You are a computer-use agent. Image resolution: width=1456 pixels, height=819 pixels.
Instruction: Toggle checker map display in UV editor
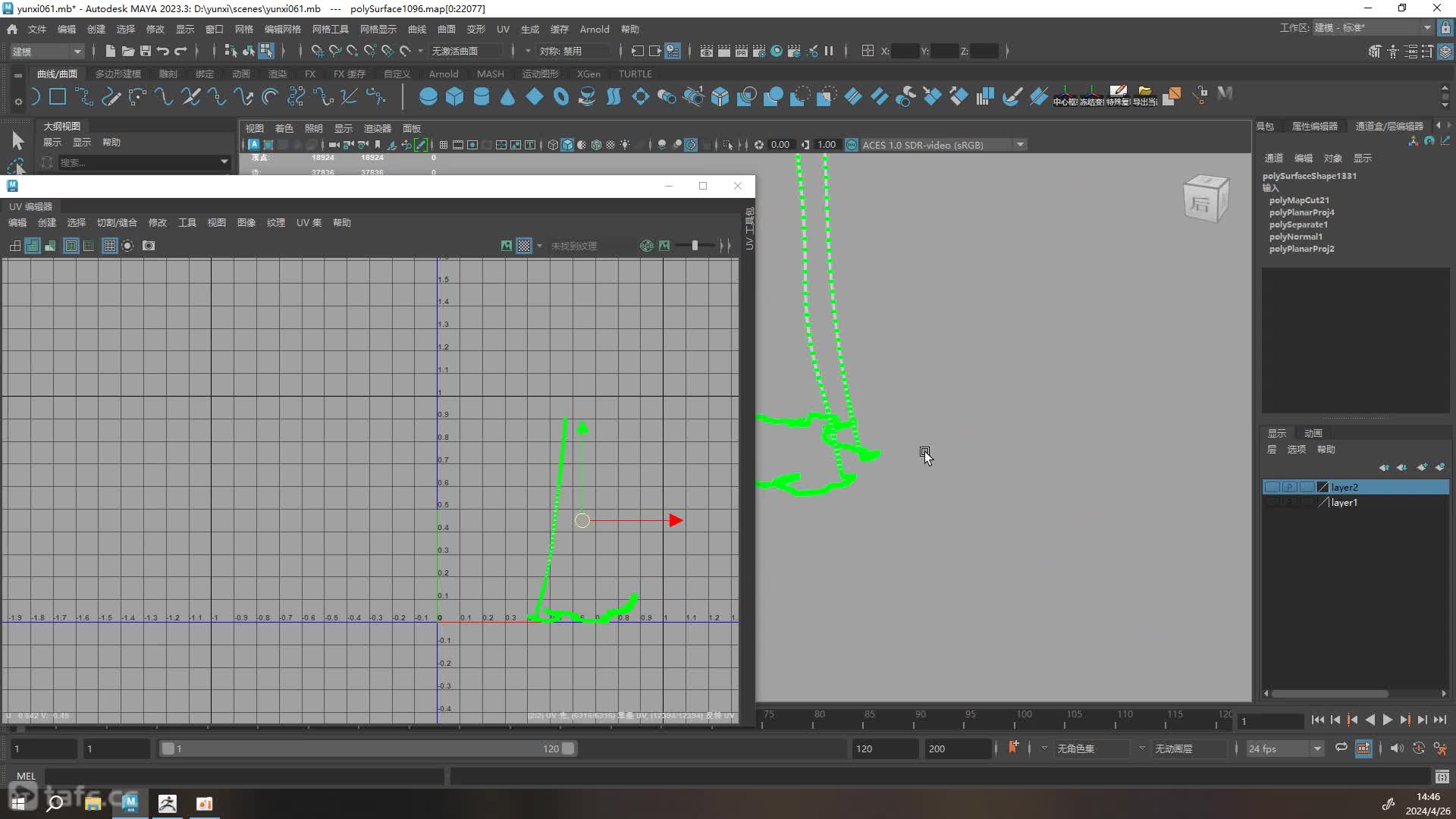[524, 246]
